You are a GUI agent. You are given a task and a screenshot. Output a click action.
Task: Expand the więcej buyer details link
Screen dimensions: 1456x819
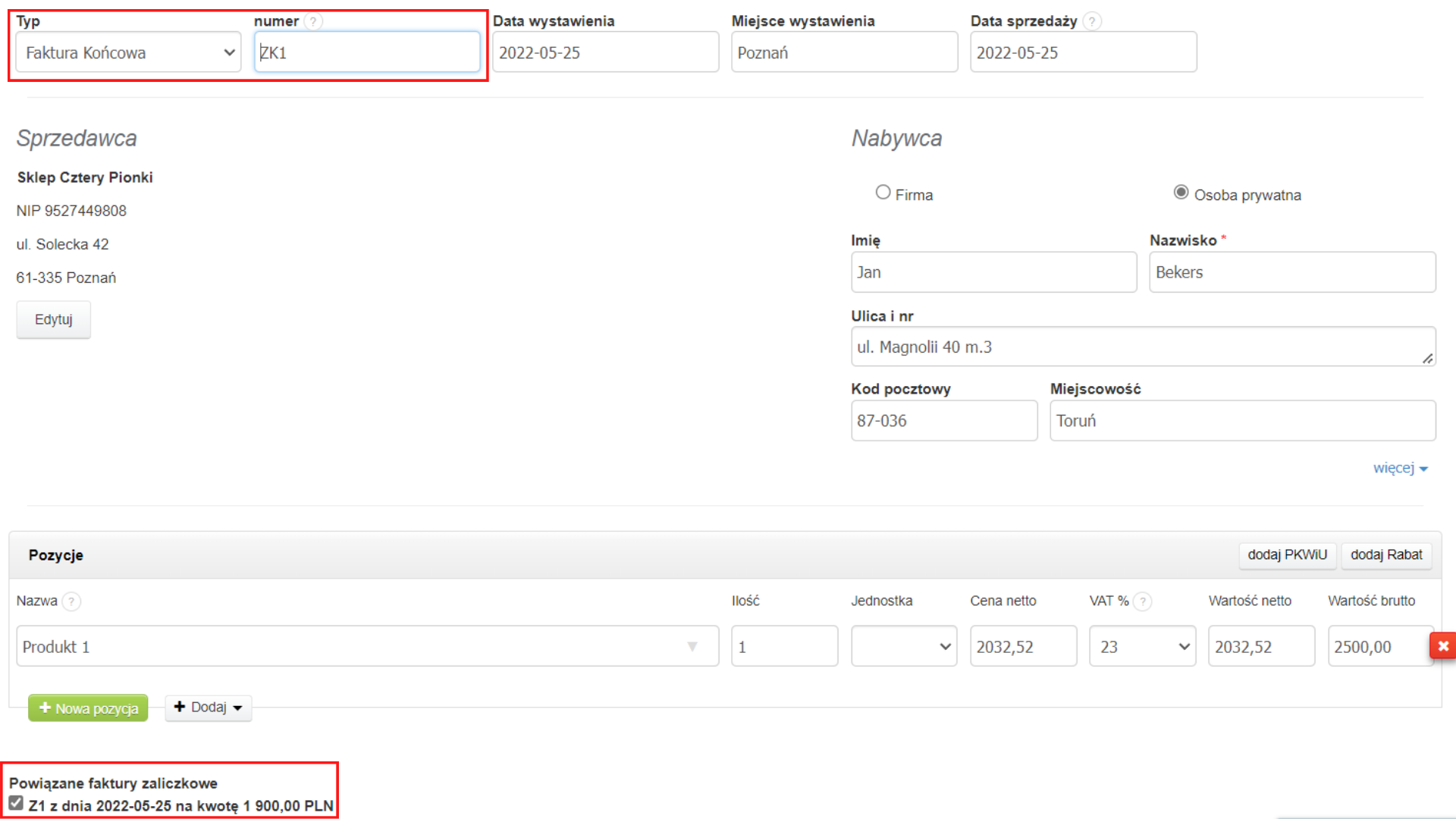click(1400, 468)
